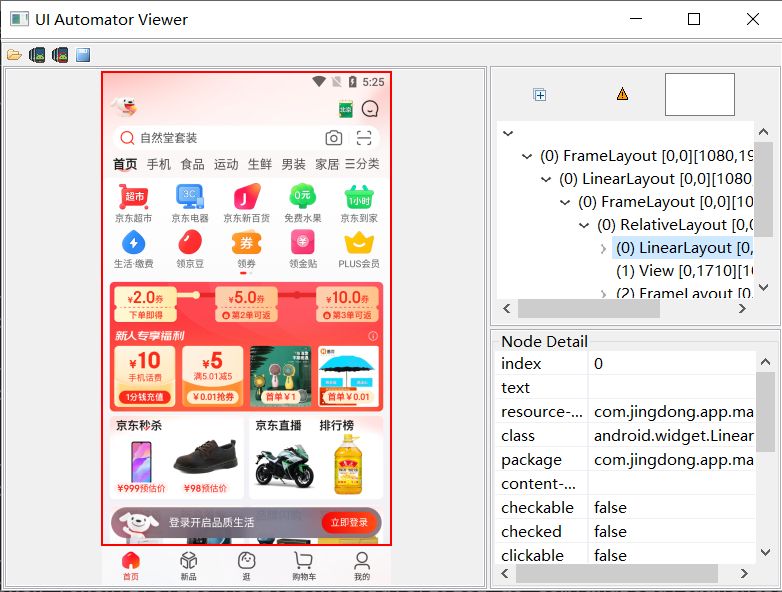The width and height of the screenshot is (782, 592).
Task: Click the yellow warning triangle icon
Action: pyautogui.click(x=622, y=94)
